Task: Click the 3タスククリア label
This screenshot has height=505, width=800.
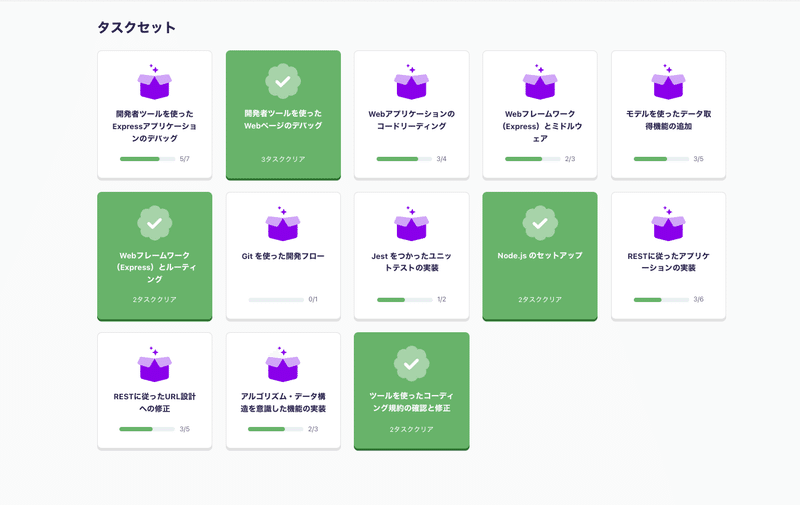Action: [283, 159]
